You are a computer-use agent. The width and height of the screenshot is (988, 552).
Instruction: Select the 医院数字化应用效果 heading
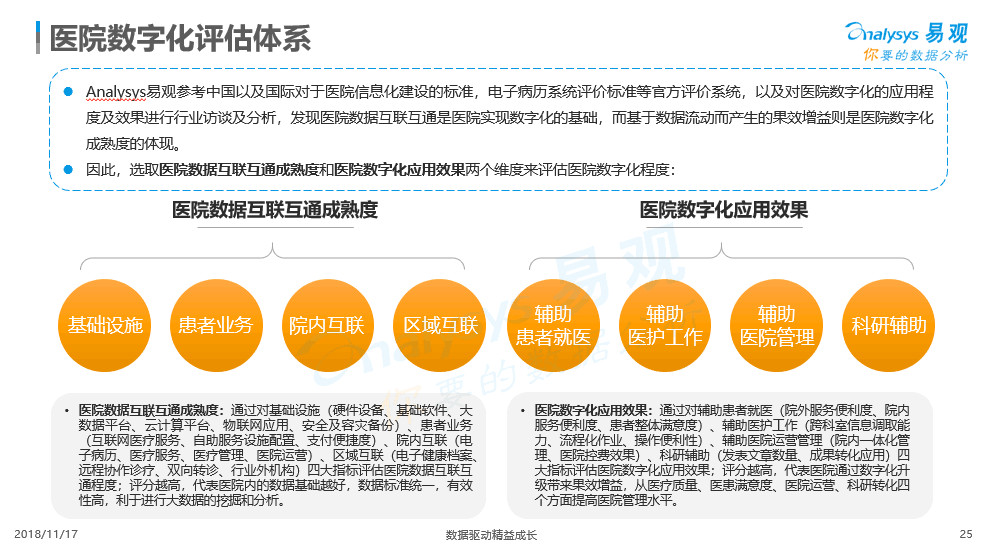coord(724,210)
